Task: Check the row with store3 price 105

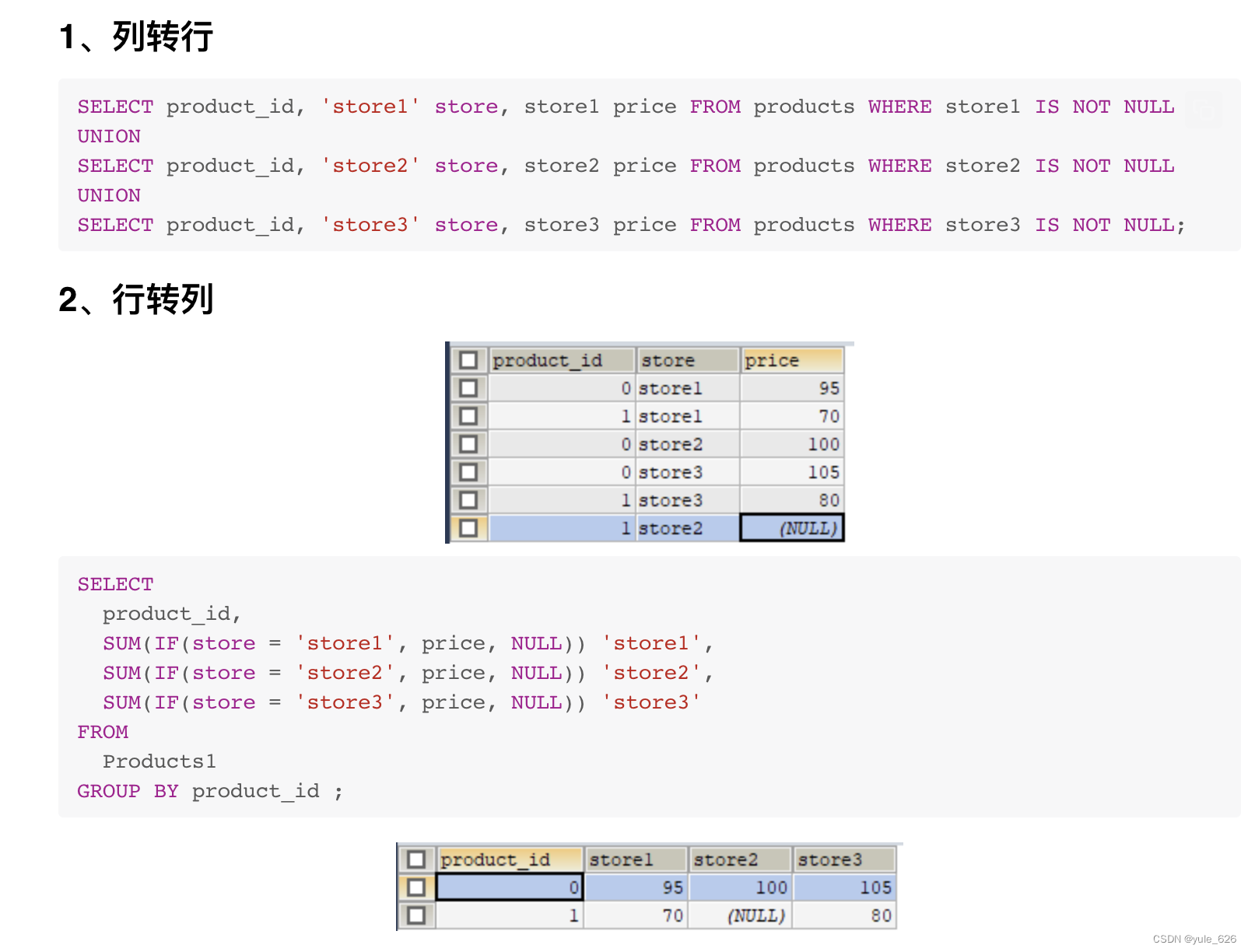Action: tap(468, 472)
